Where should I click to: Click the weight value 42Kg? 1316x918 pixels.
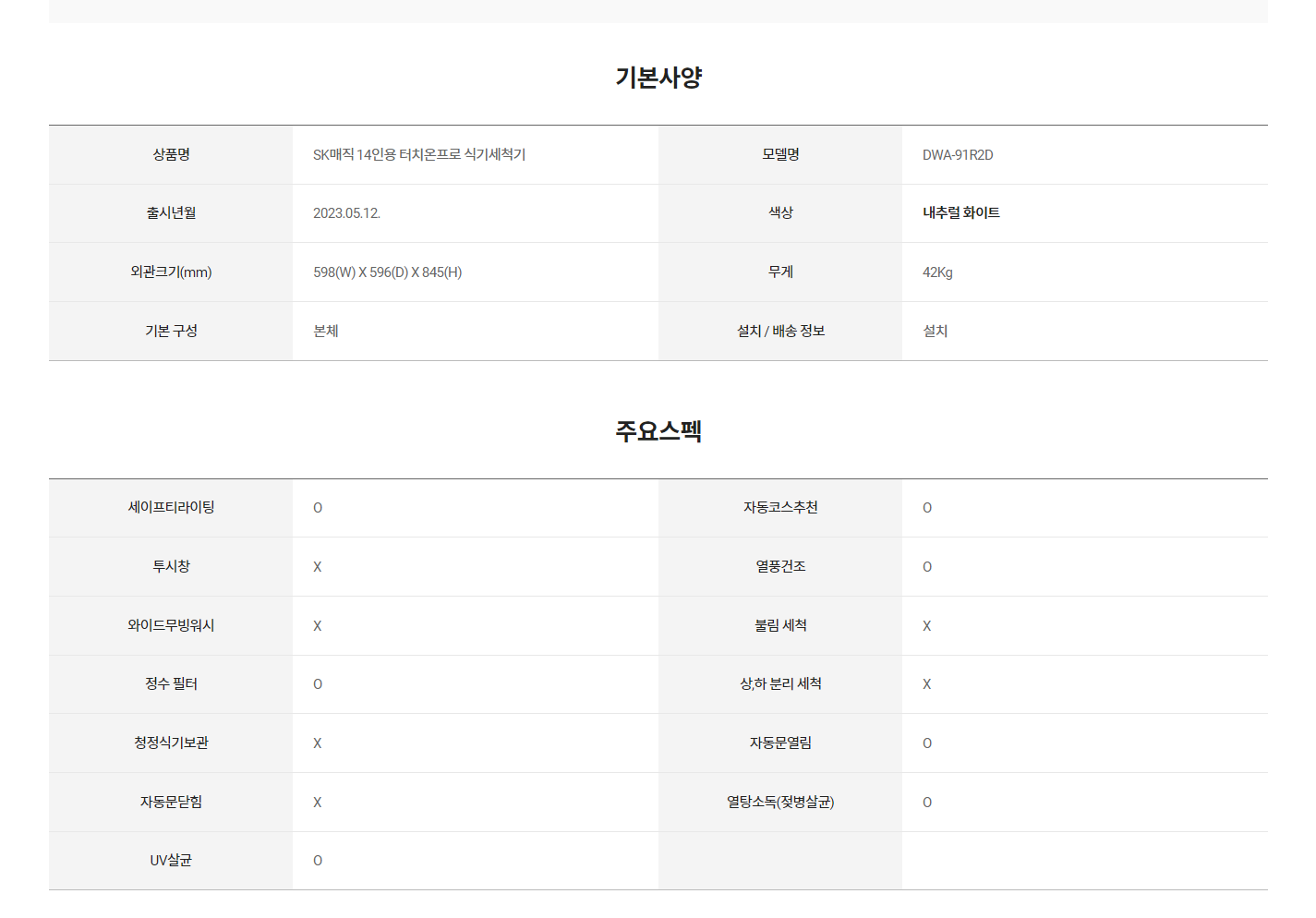click(x=937, y=272)
